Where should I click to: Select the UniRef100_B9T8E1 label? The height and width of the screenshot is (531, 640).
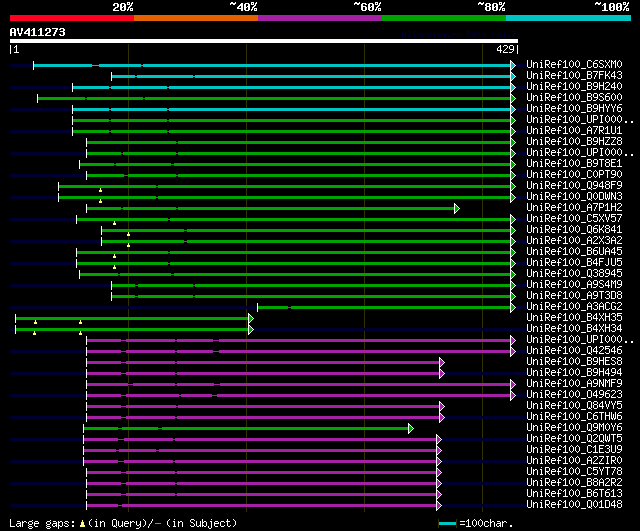click(574, 164)
